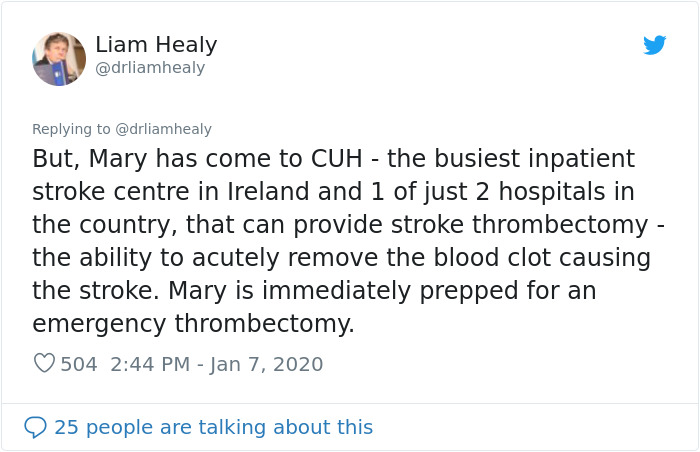Click the words emergency thrombectomy in the last line

[193, 324]
